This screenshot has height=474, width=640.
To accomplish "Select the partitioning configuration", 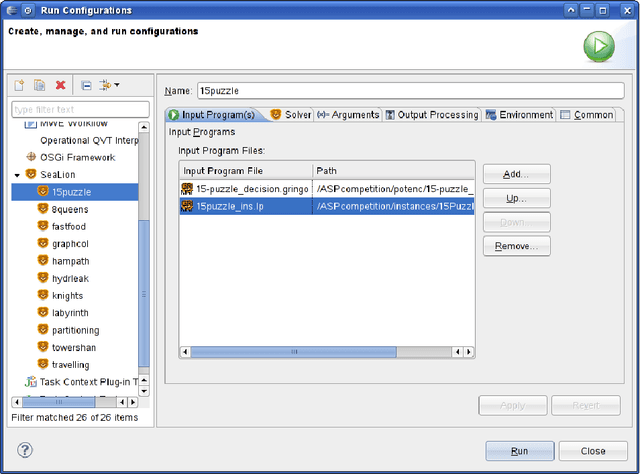I will 76,330.
